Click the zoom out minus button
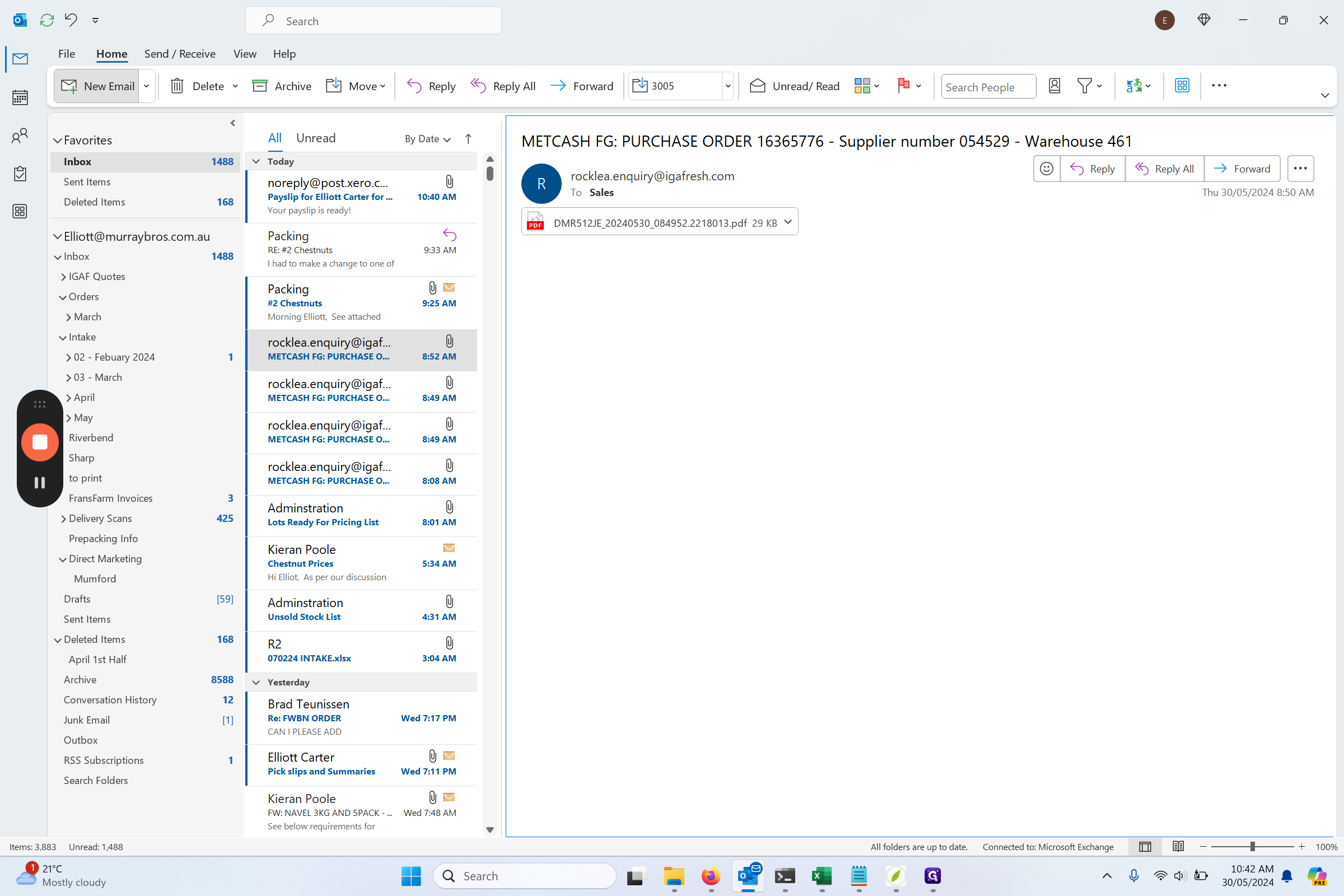 point(1203,846)
